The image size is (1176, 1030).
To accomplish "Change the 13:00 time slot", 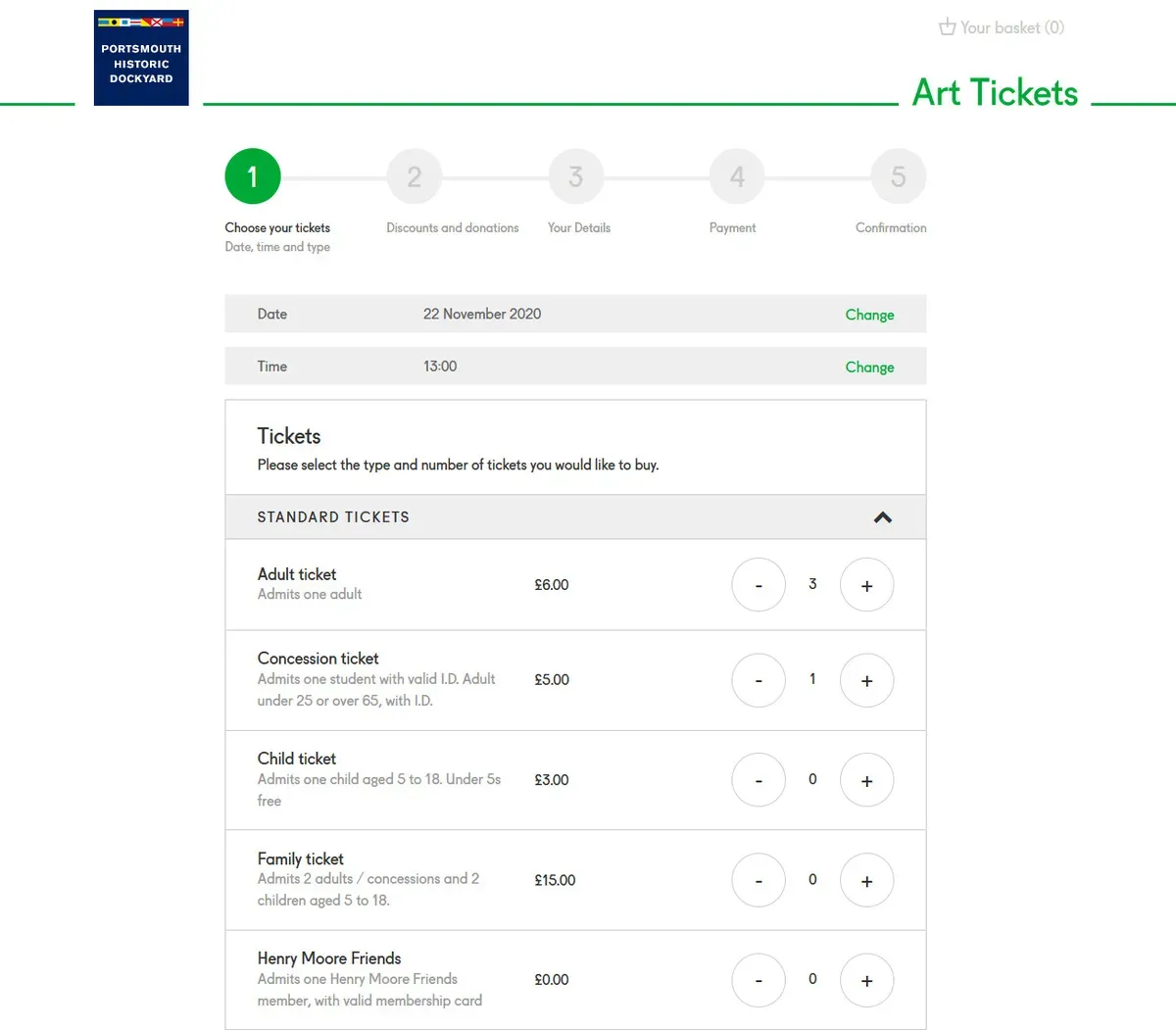I will pos(869,367).
